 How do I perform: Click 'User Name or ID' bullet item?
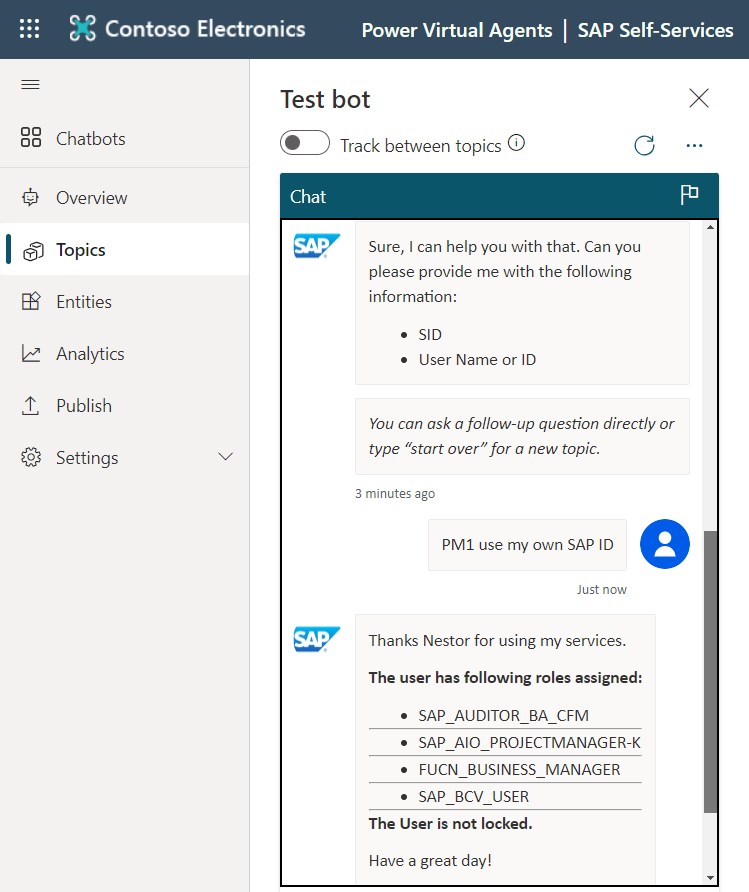(x=477, y=360)
